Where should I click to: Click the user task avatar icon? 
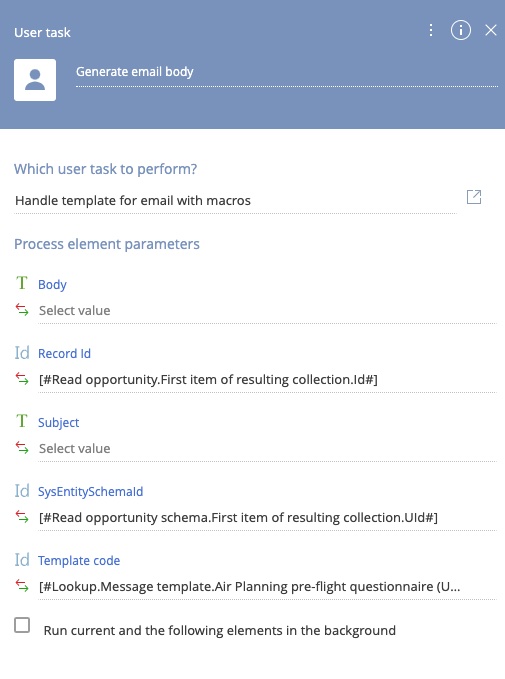[x=35, y=80]
